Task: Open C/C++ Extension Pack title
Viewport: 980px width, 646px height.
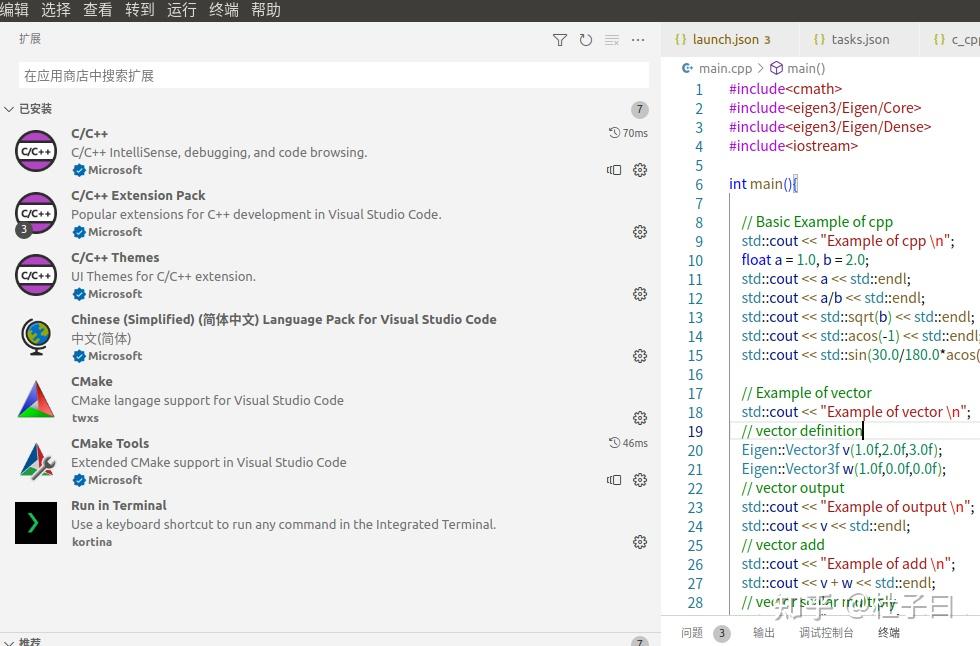Action: (x=138, y=196)
